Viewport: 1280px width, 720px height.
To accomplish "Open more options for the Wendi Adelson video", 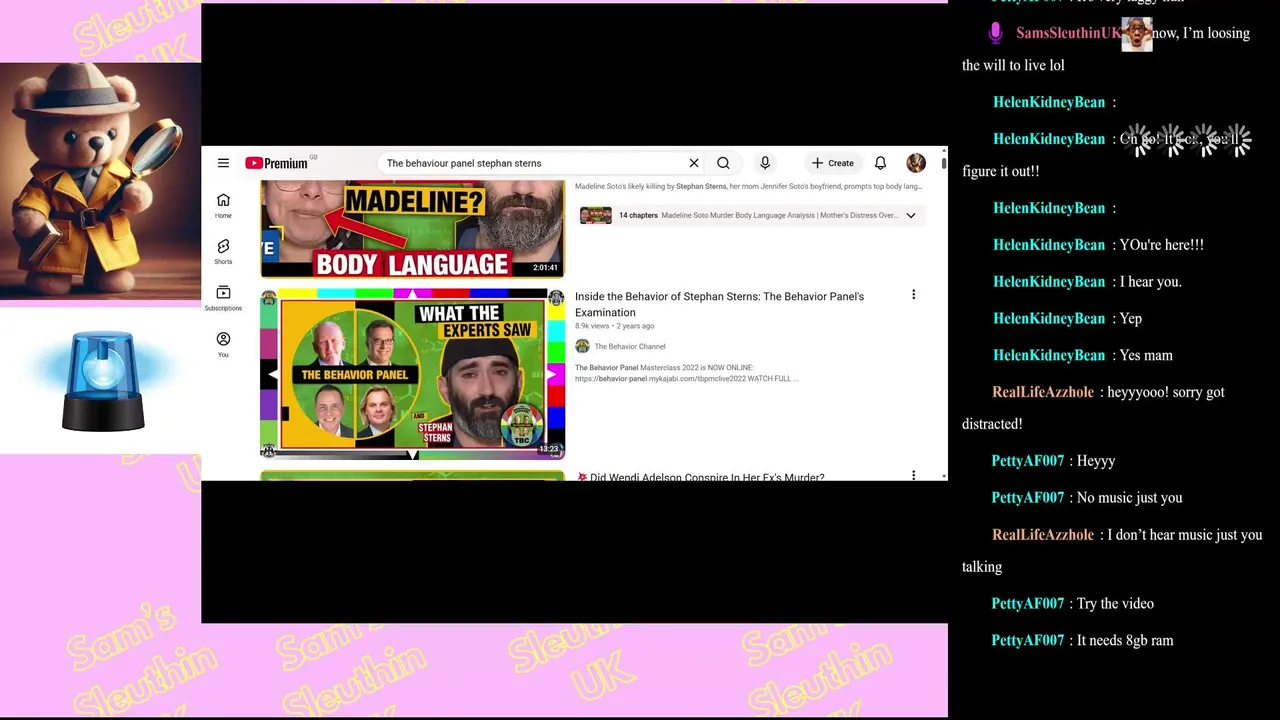I will 913,475.
